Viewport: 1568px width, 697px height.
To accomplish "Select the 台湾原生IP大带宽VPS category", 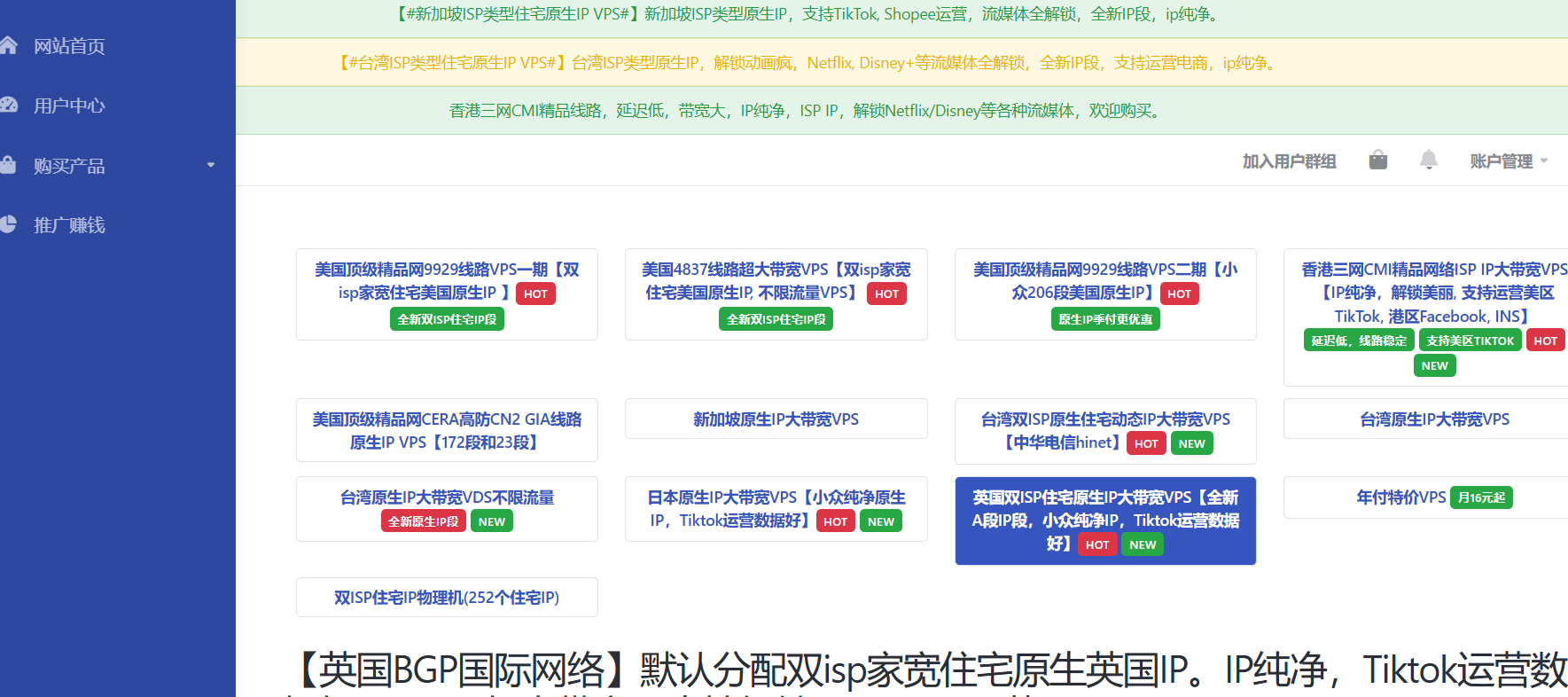I will click(x=1434, y=419).
